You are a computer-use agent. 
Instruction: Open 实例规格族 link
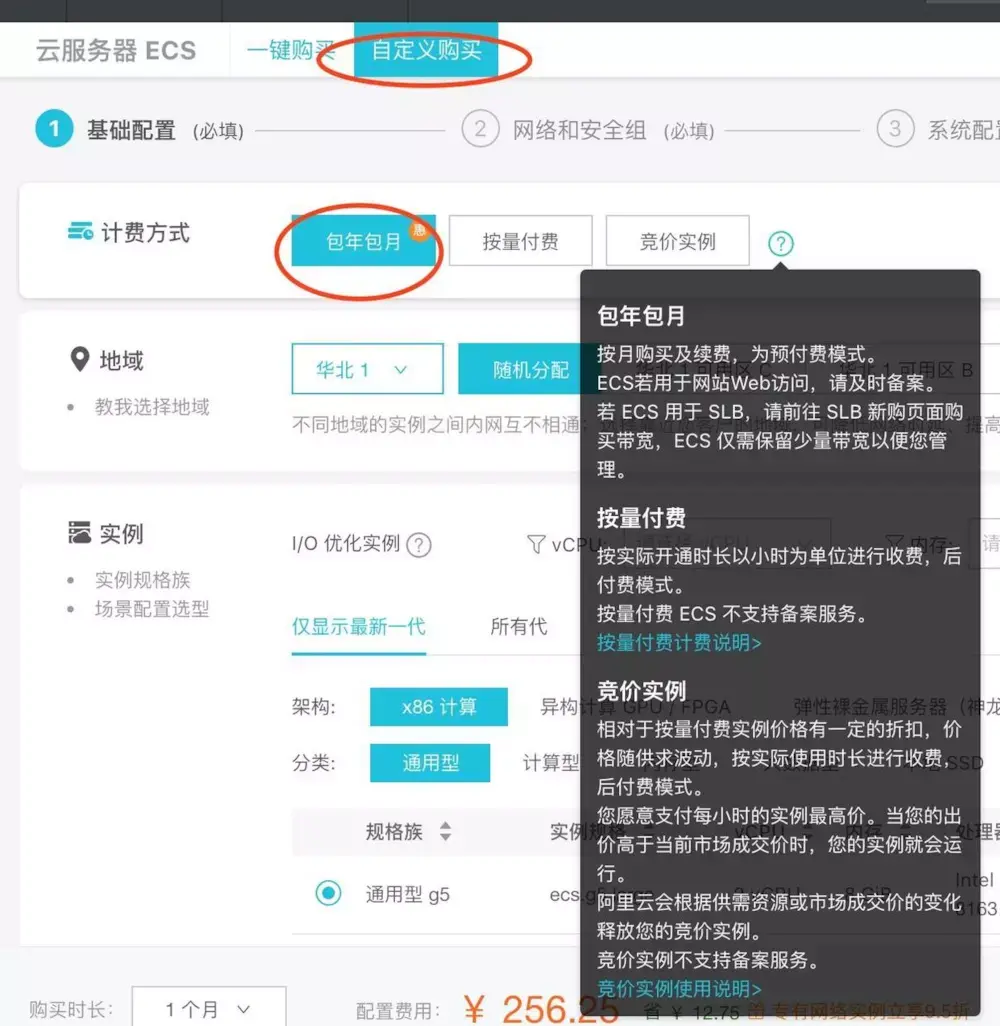pyautogui.click(x=143, y=580)
